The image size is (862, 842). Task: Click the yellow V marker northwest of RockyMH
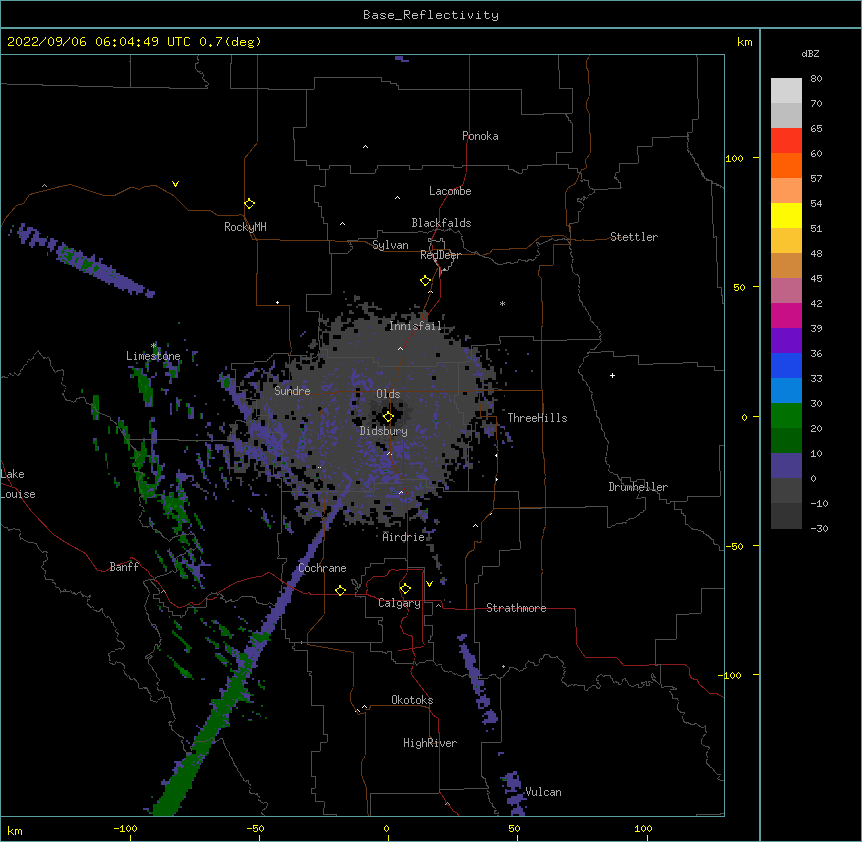coord(175,184)
